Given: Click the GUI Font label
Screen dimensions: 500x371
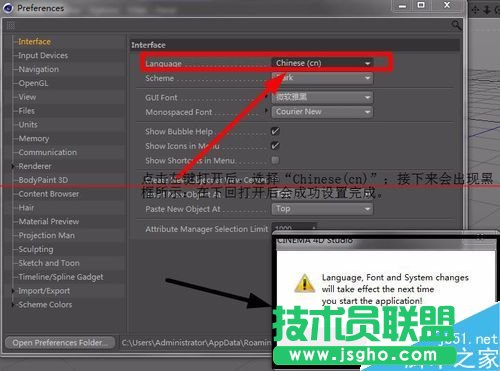Looking at the screenshot, I should tap(161, 98).
